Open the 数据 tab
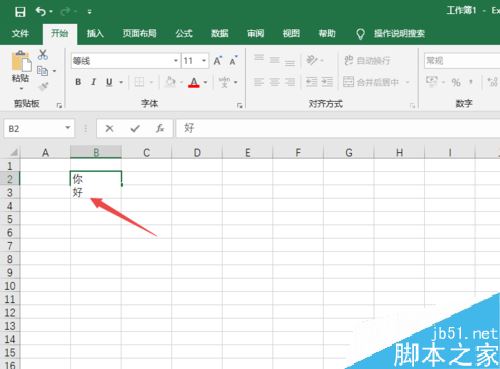The width and height of the screenshot is (500, 369). pyautogui.click(x=220, y=33)
